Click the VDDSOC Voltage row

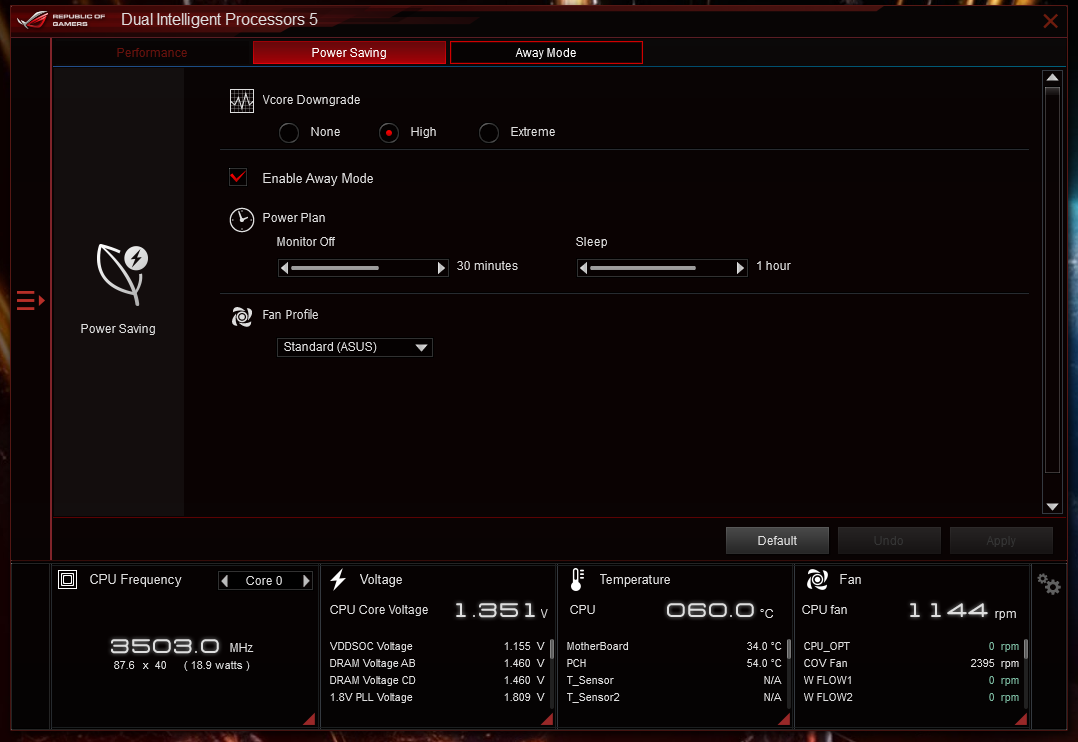pyautogui.click(x=437, y=646)
